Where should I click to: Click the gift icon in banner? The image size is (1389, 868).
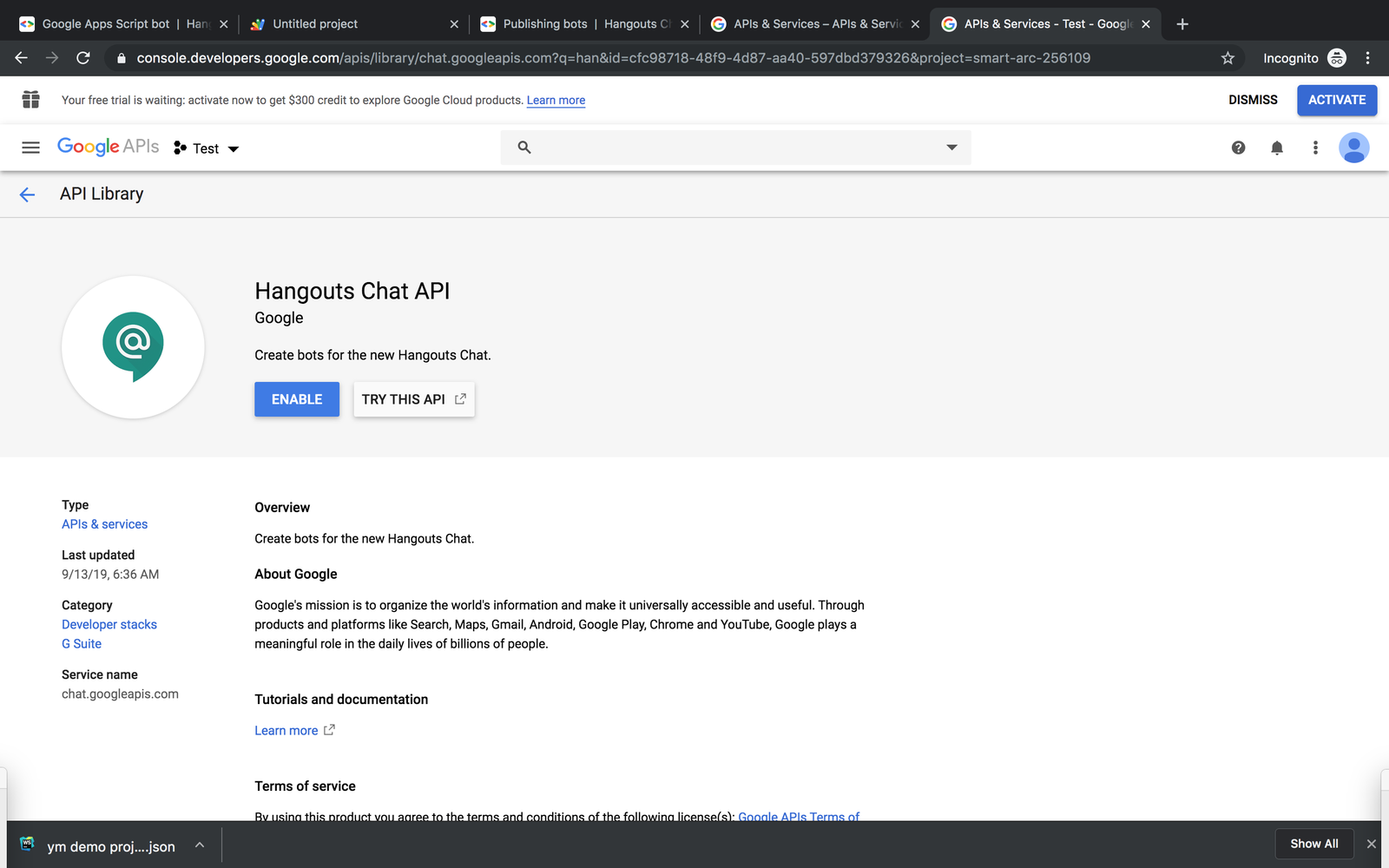point(31,100)
